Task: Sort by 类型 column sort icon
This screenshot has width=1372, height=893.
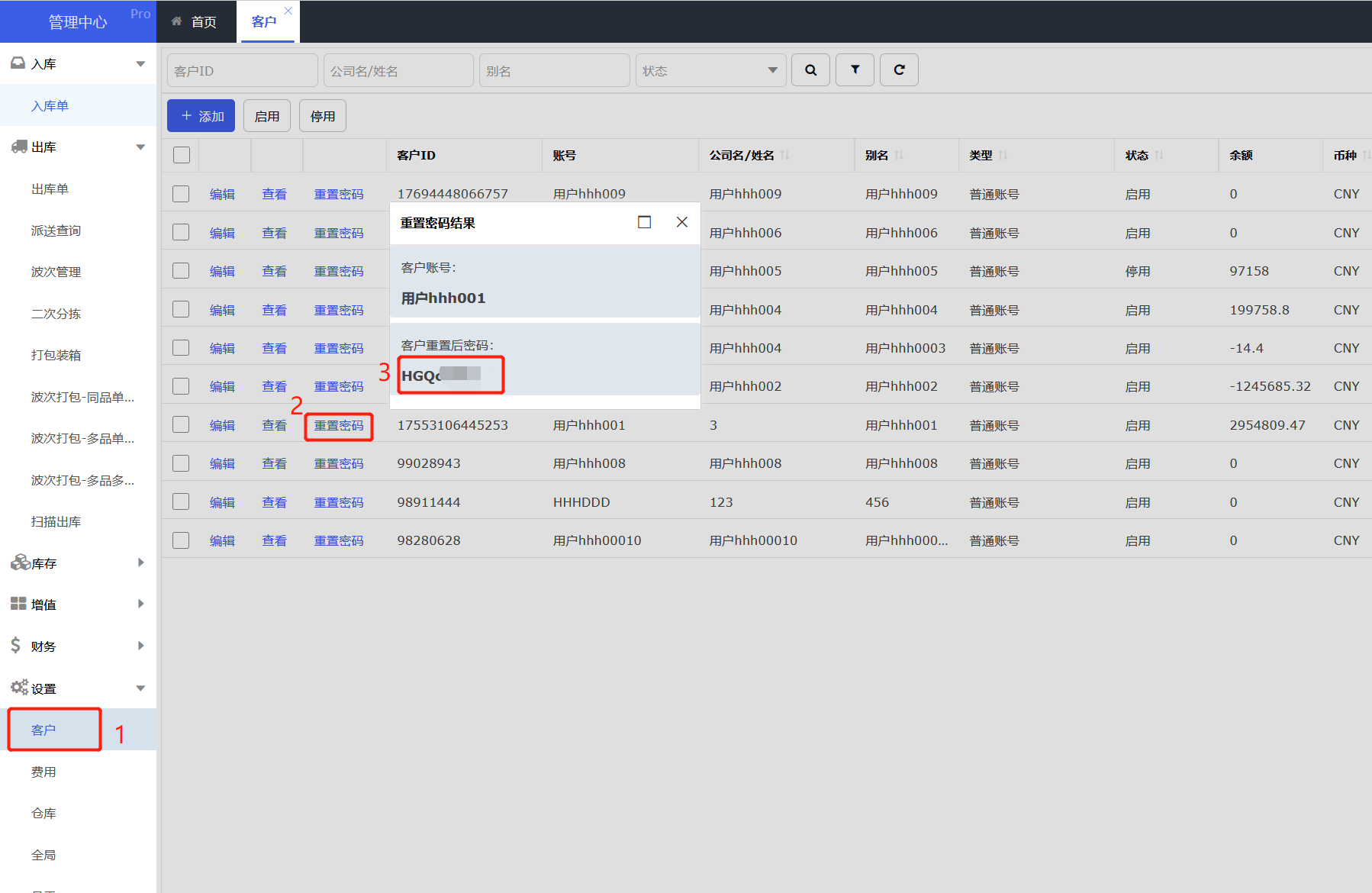Action: [1003, 155]
